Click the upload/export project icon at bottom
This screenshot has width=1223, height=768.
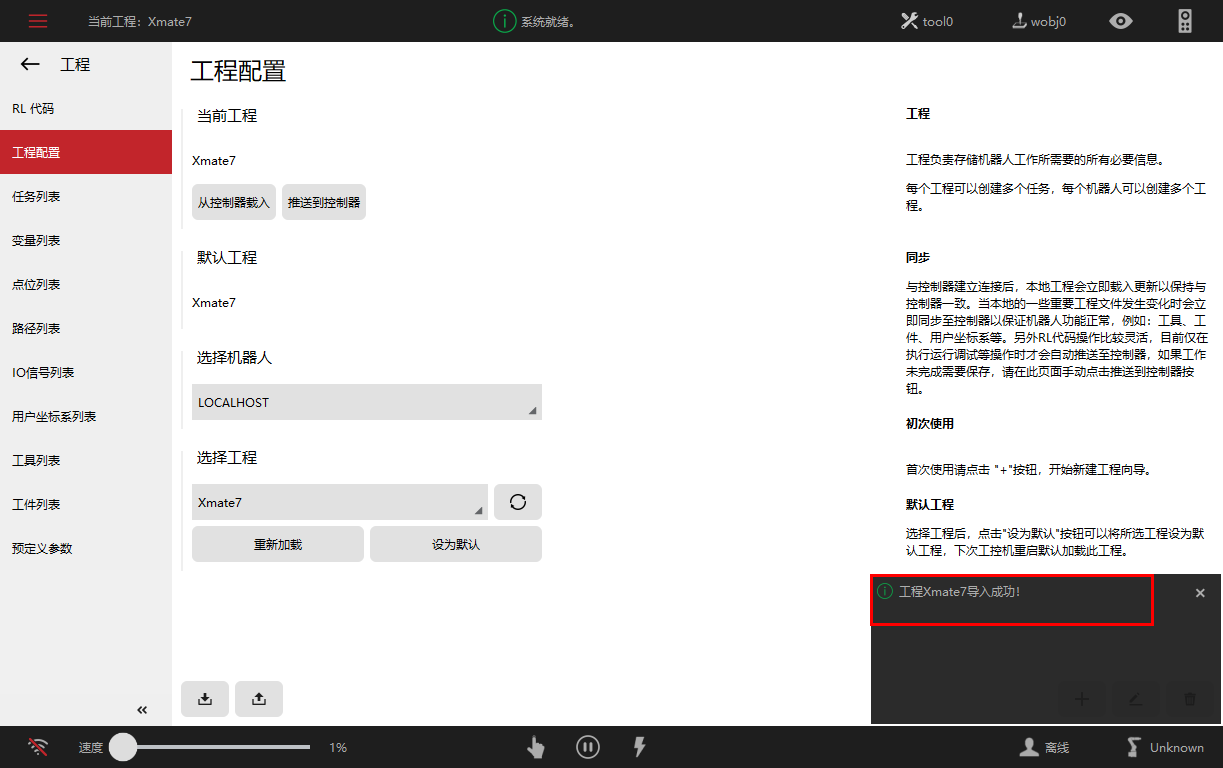click(259, 699)
